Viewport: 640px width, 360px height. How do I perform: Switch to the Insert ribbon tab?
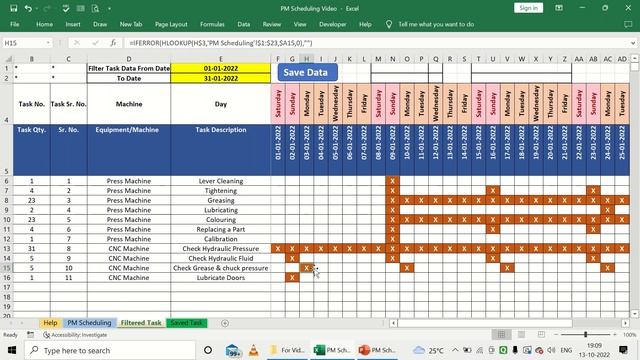coord(73,24)
